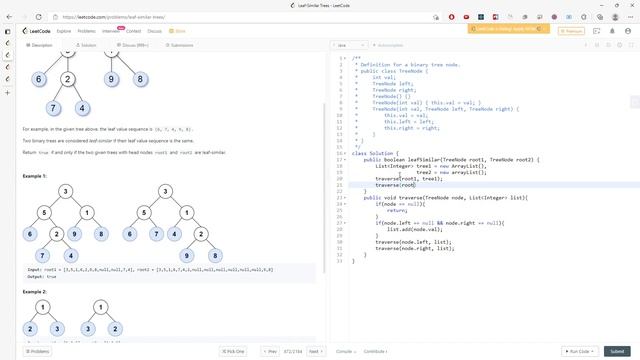Switch to the Discuss tab in problem panel
This screenshot has width=640, height=360.
point(133,45)
